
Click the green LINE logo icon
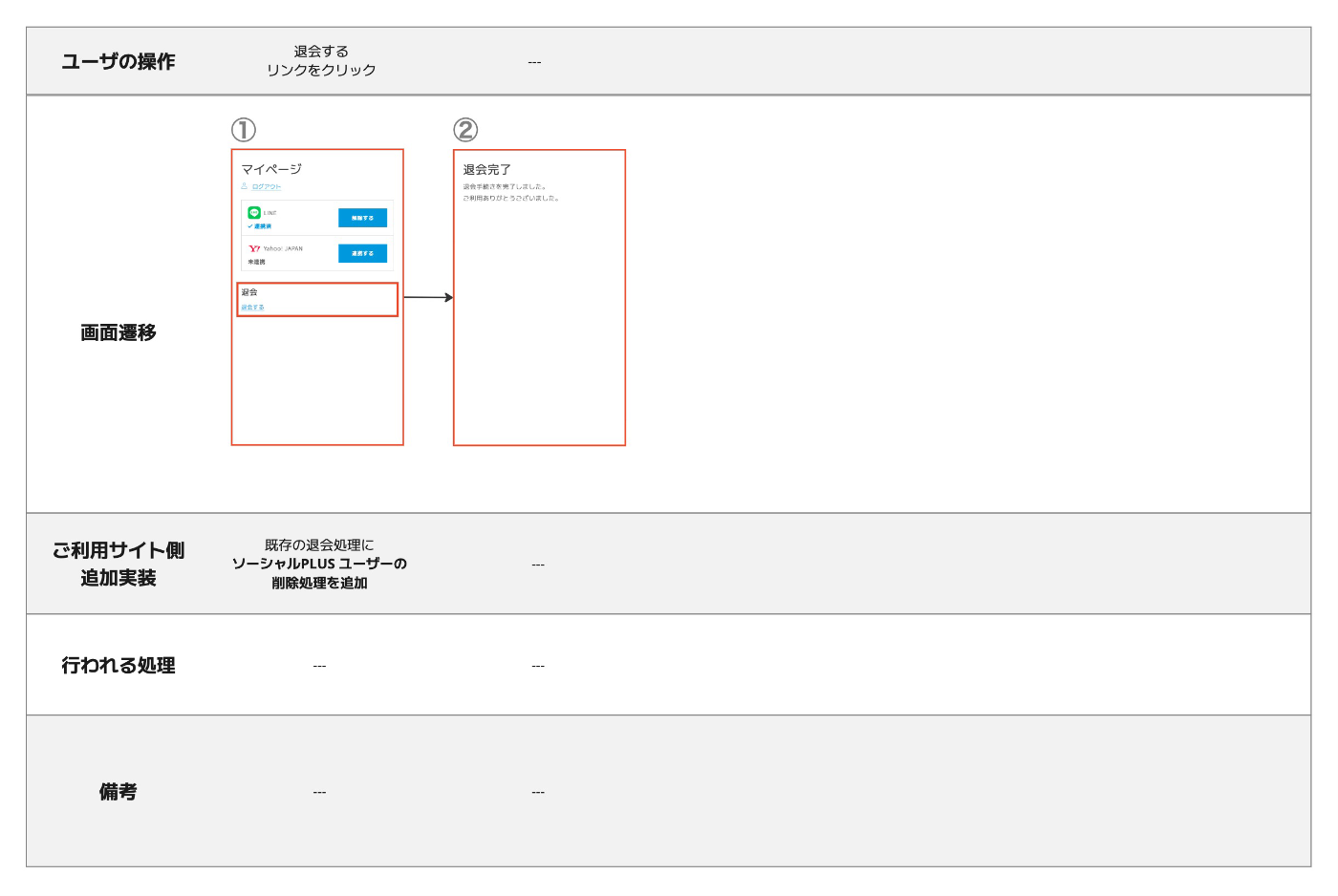tap(254, 213)
